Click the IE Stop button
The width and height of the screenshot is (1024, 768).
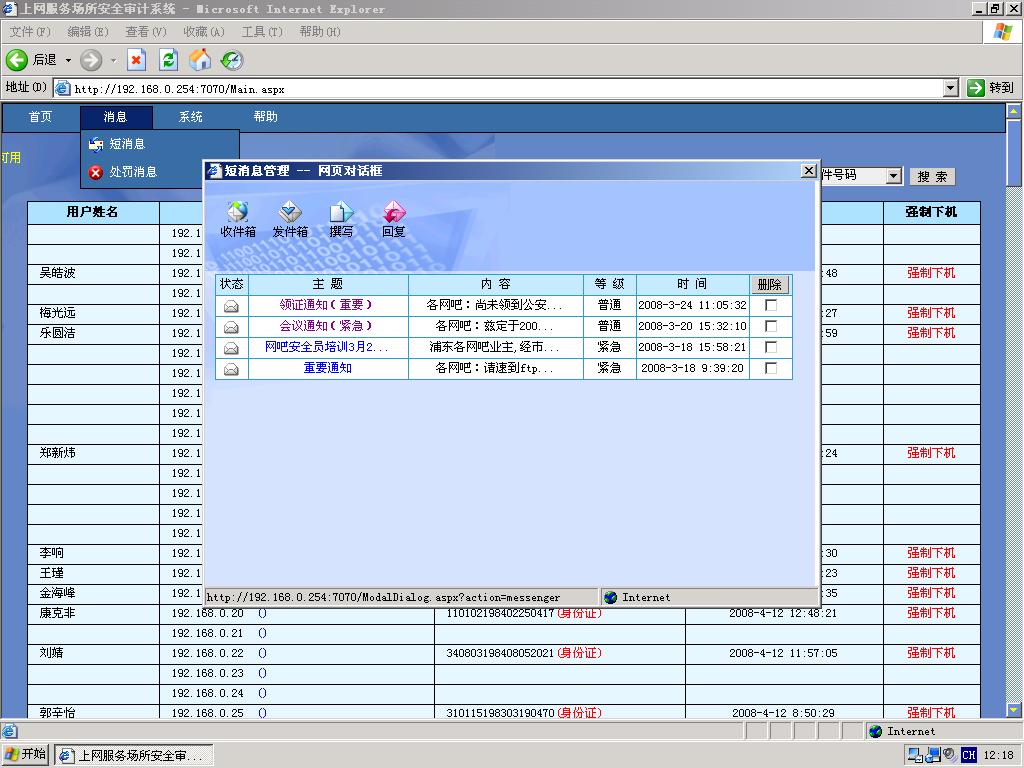point(136,60)
